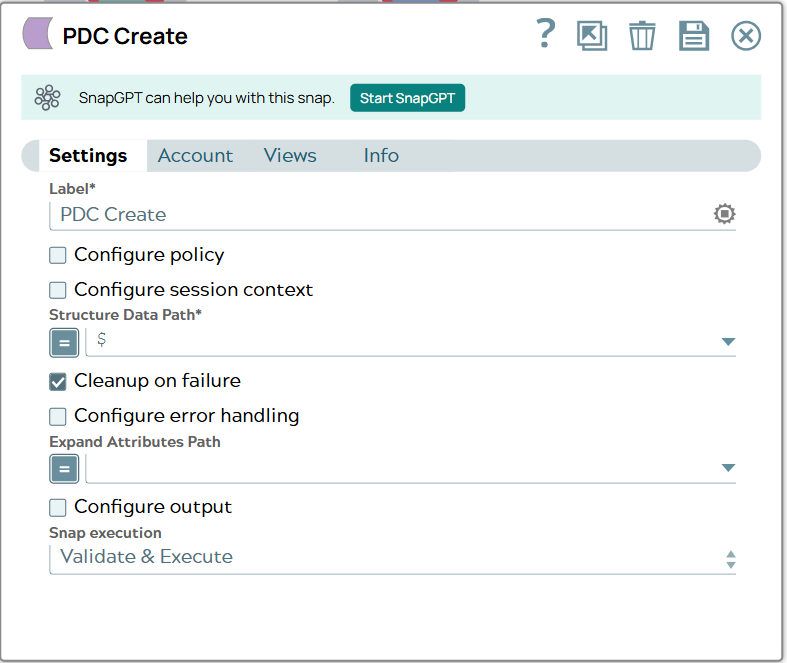Open Snap execution selector arrows
The height and width of the screenshot is (663, 787).
coord(731,559)
